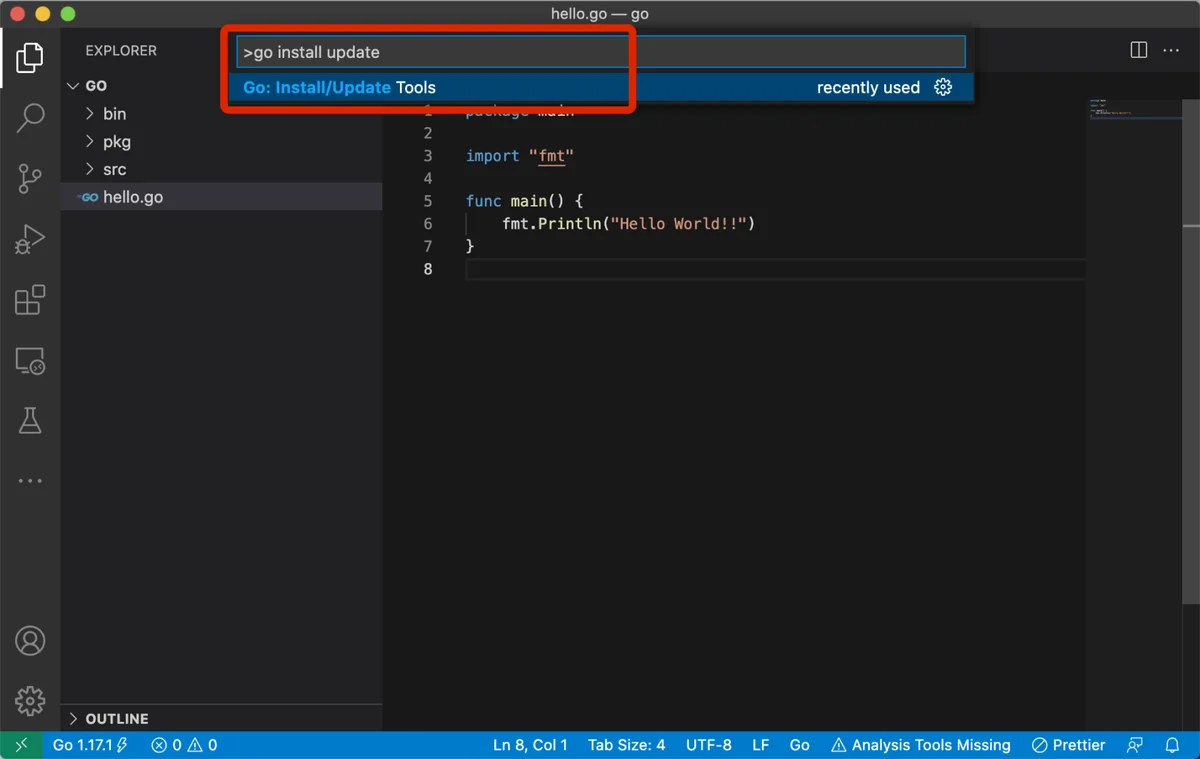Expand the bin folder

coord(221,114)
